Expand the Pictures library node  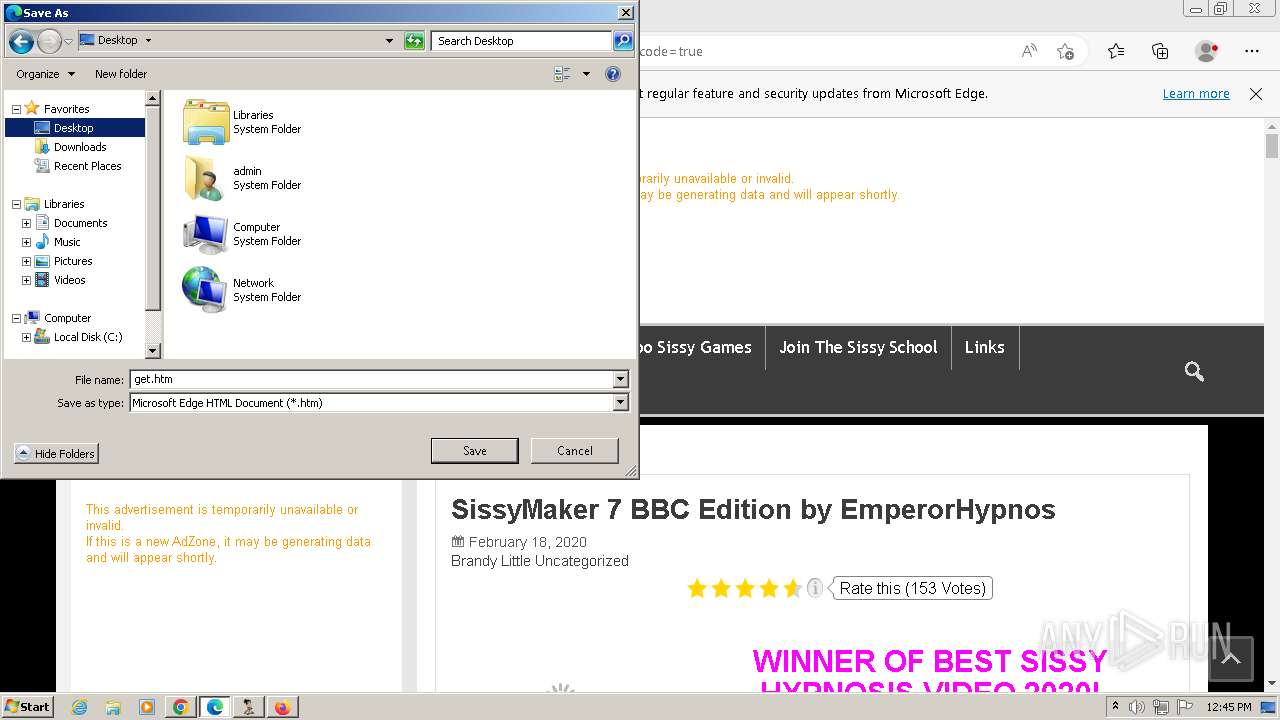26,261
